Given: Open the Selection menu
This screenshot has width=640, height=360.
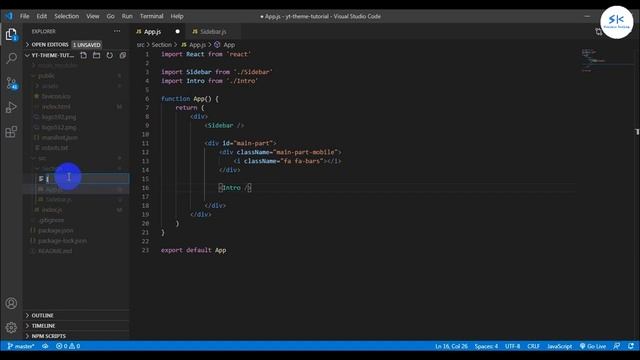Looking at the screenshot, I should 67,16.
